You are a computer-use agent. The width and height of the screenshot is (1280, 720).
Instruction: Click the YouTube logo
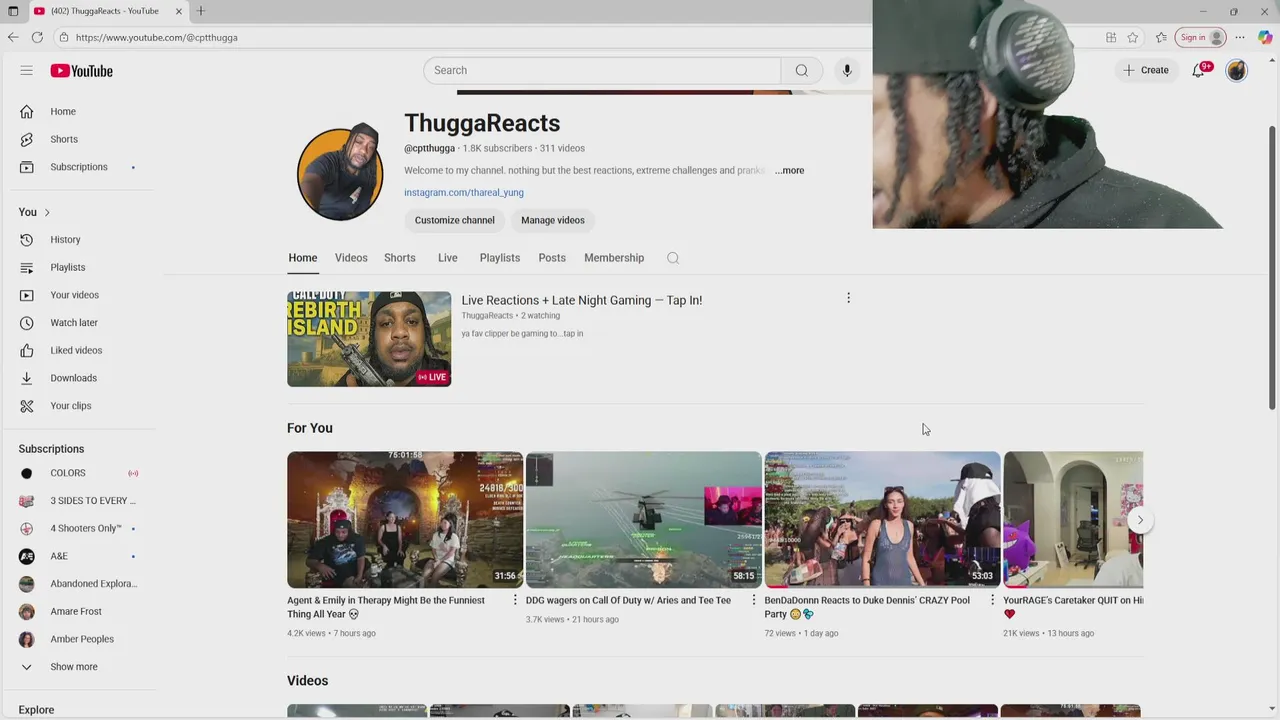82,71
